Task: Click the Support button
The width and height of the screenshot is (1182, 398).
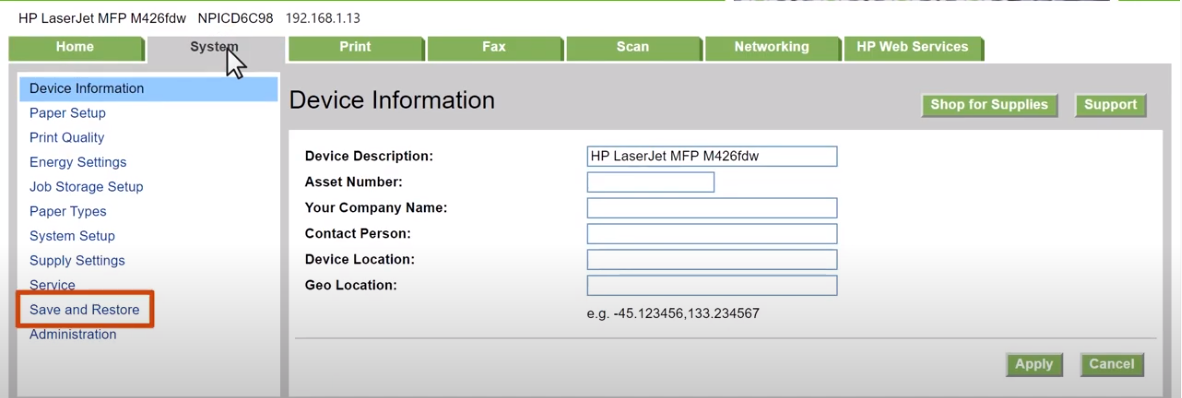Action: (x=1110, y=106)
